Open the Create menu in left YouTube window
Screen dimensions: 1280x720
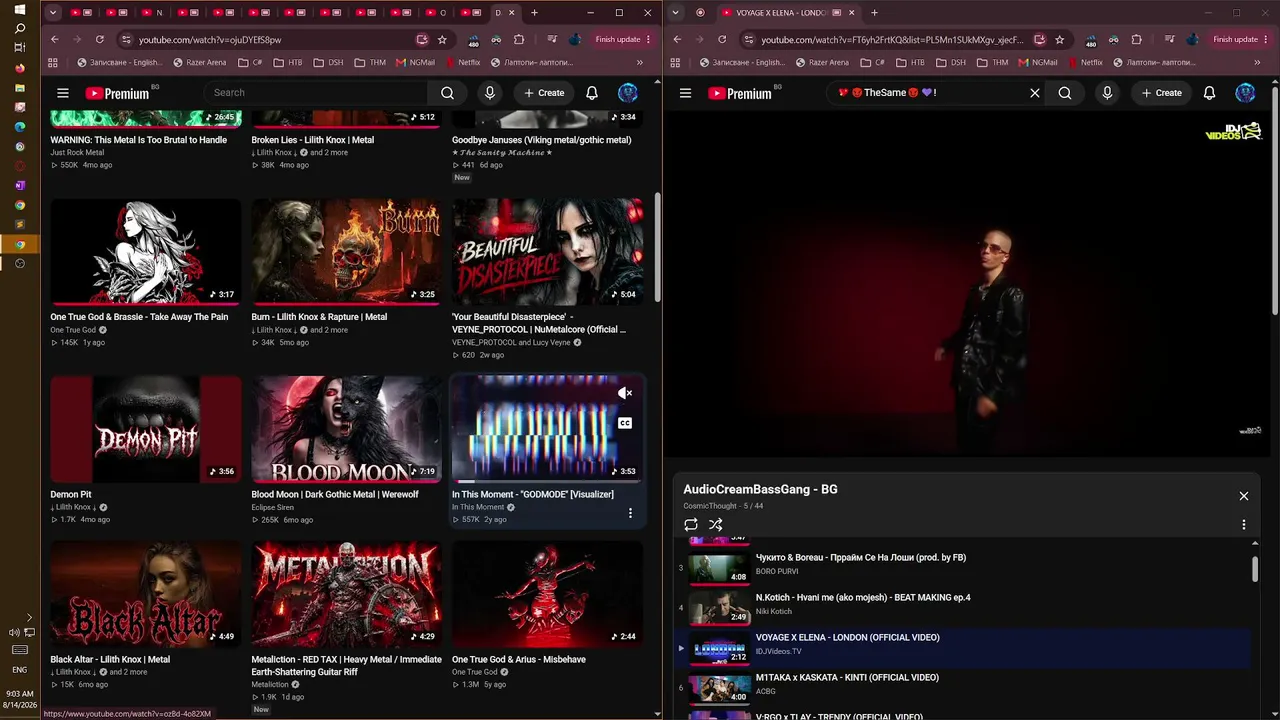(x=544, y=93)
